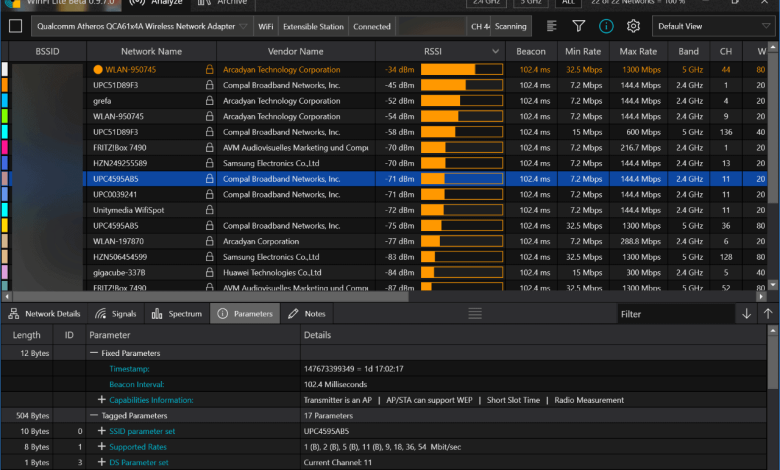The width and height of the screenshot is (780, 470).
Task: Toggle the pause scanning checkbox square
Action: click(15, 26)
